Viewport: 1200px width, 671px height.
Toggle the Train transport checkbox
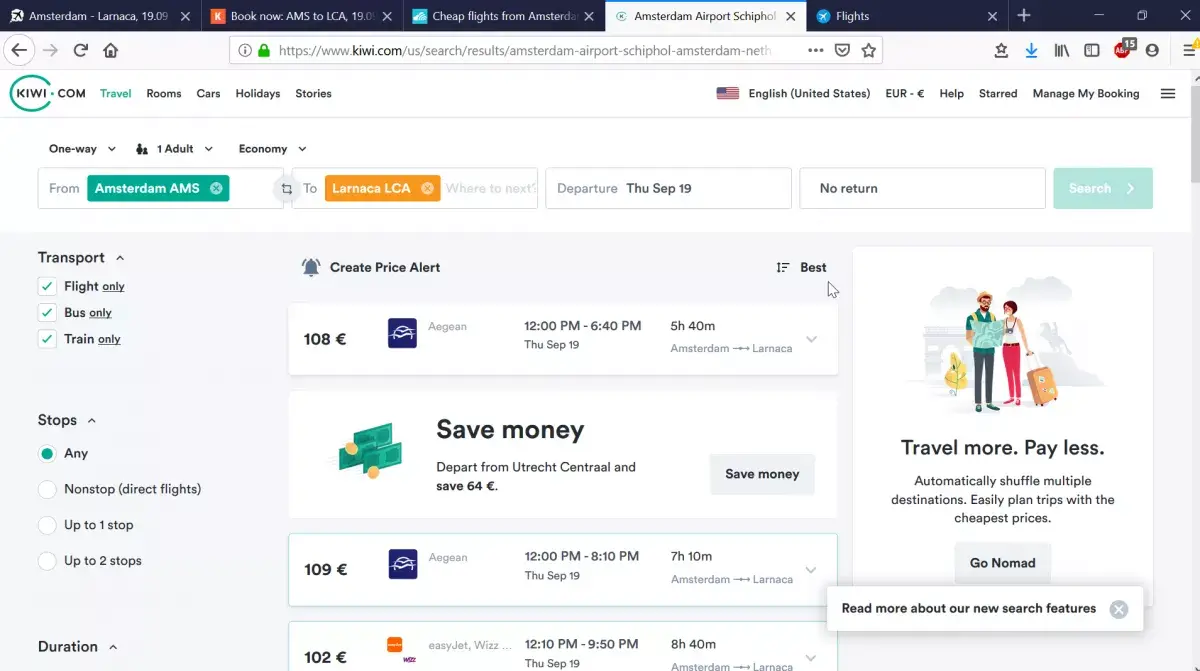pyautogui.click(x=47, y=339)
